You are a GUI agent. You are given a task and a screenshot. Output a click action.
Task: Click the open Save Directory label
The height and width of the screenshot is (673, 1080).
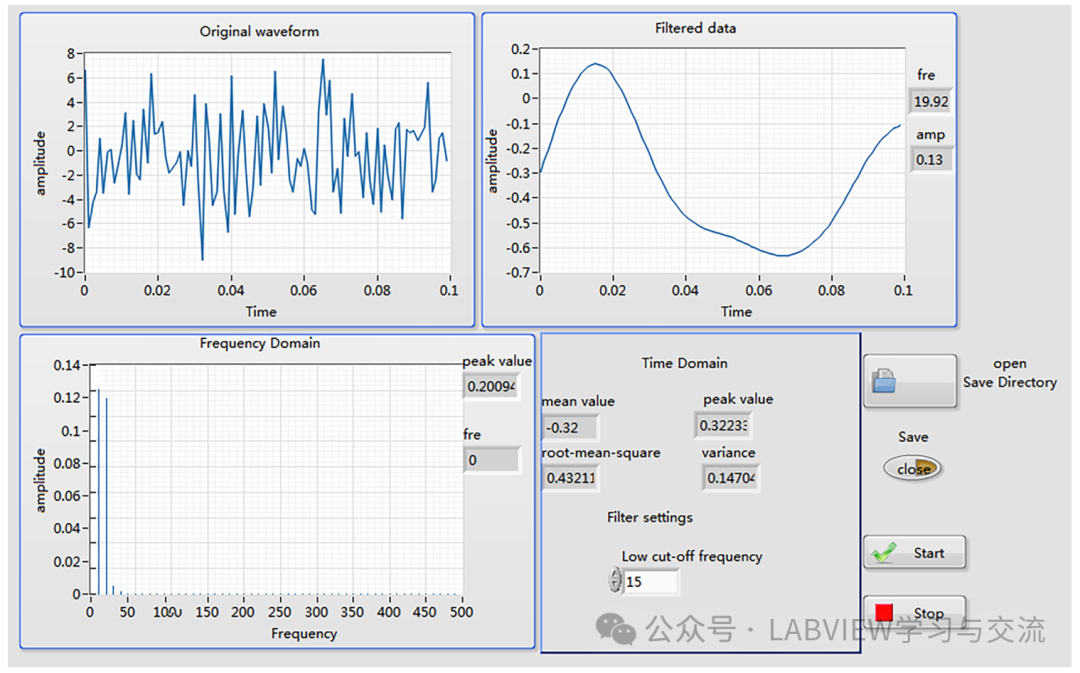pos(1010,373)
